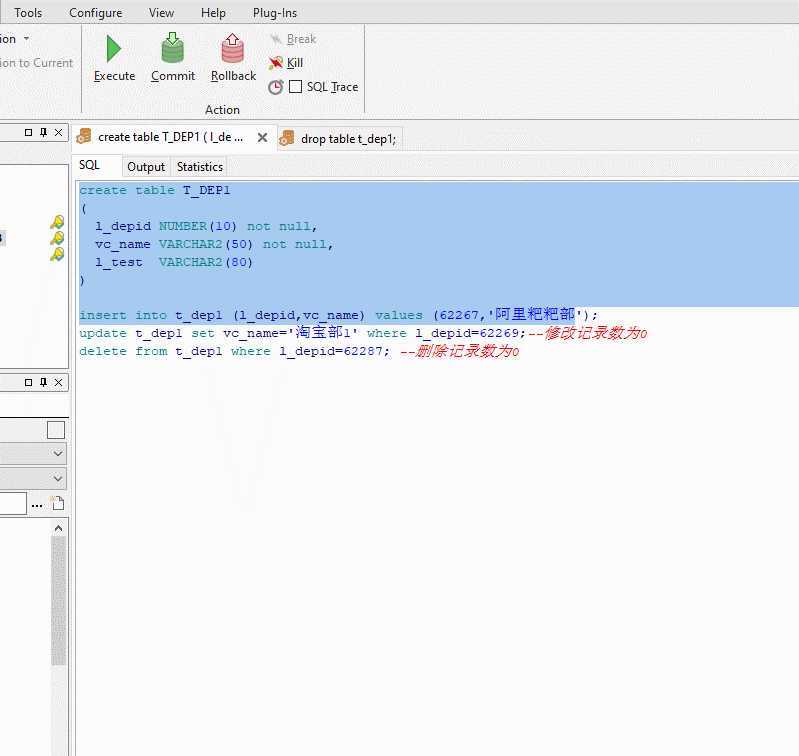Click the greyed Break button
Viewport: 799px width, 756px height.
(x=293, y=39)
